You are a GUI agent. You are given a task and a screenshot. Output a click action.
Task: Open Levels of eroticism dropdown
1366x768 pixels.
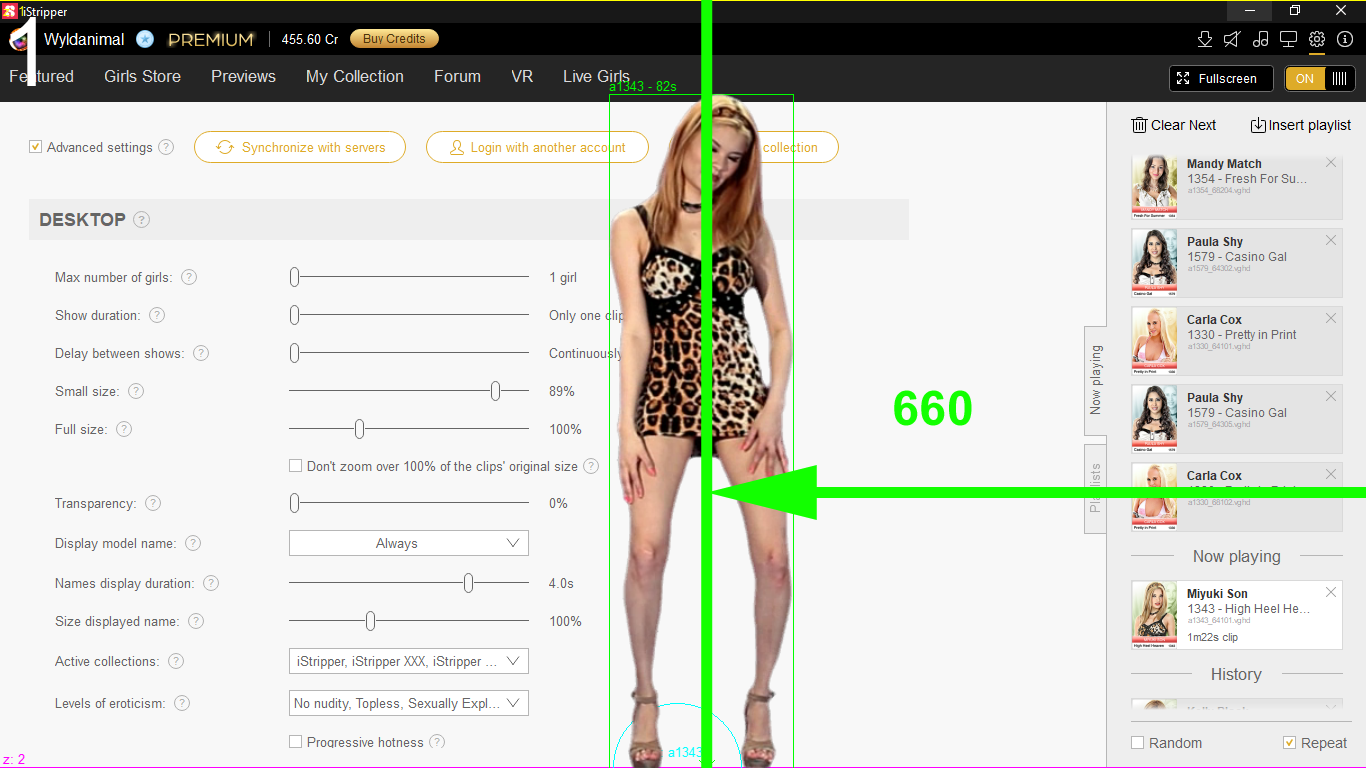pyautogui.click(x=409, y=703)
